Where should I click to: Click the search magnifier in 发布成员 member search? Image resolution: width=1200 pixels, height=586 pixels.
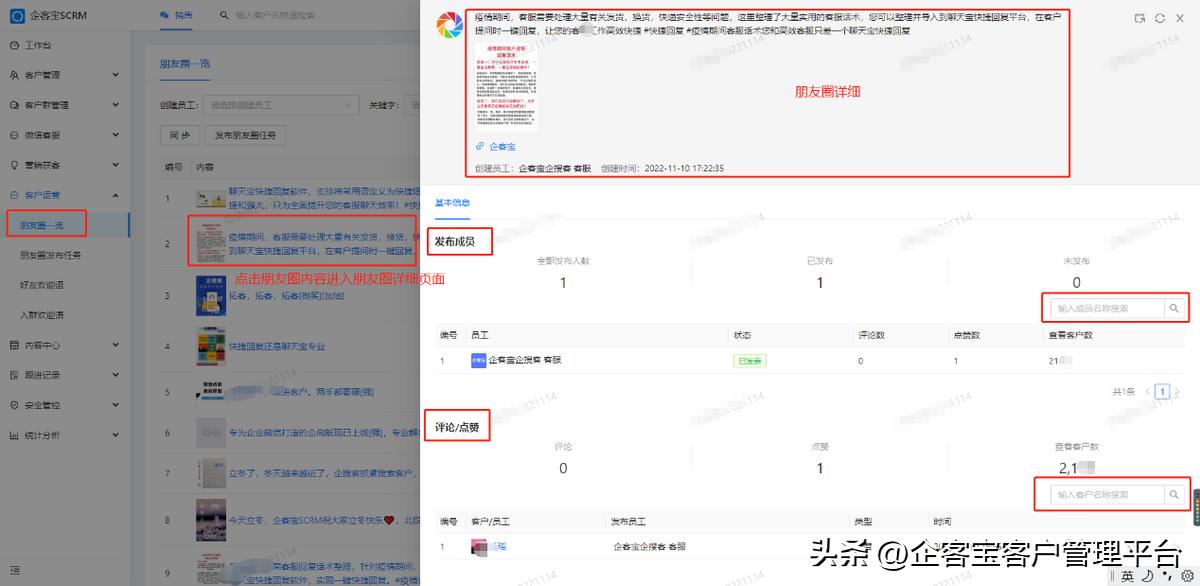(1175, 308)
